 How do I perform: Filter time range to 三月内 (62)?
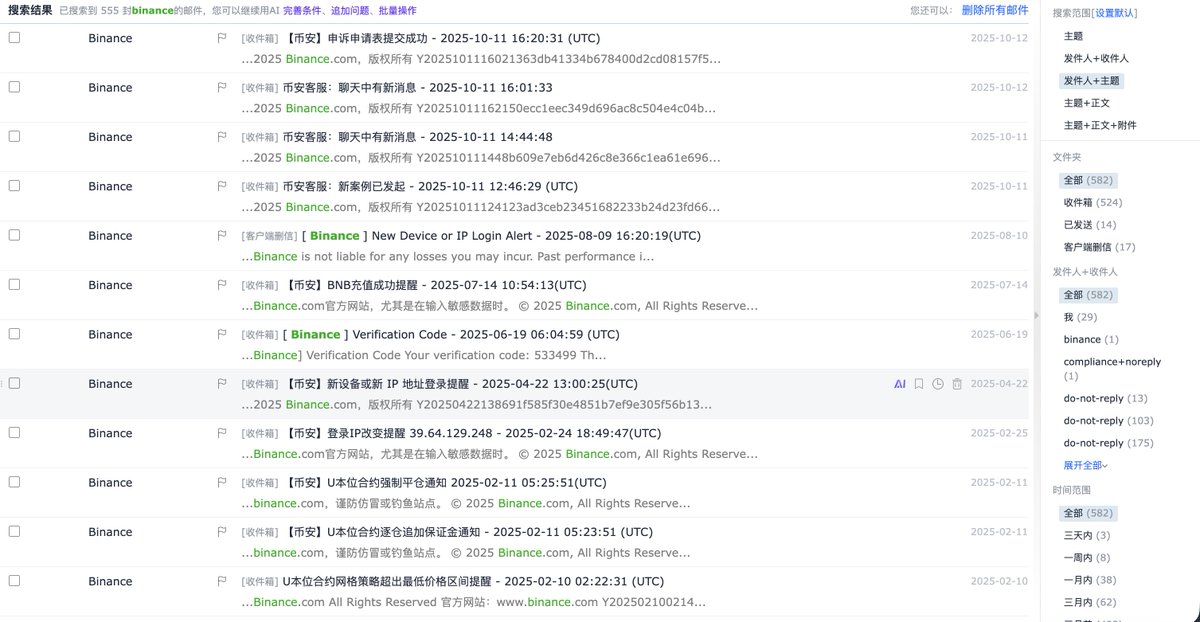(1090, 603)
